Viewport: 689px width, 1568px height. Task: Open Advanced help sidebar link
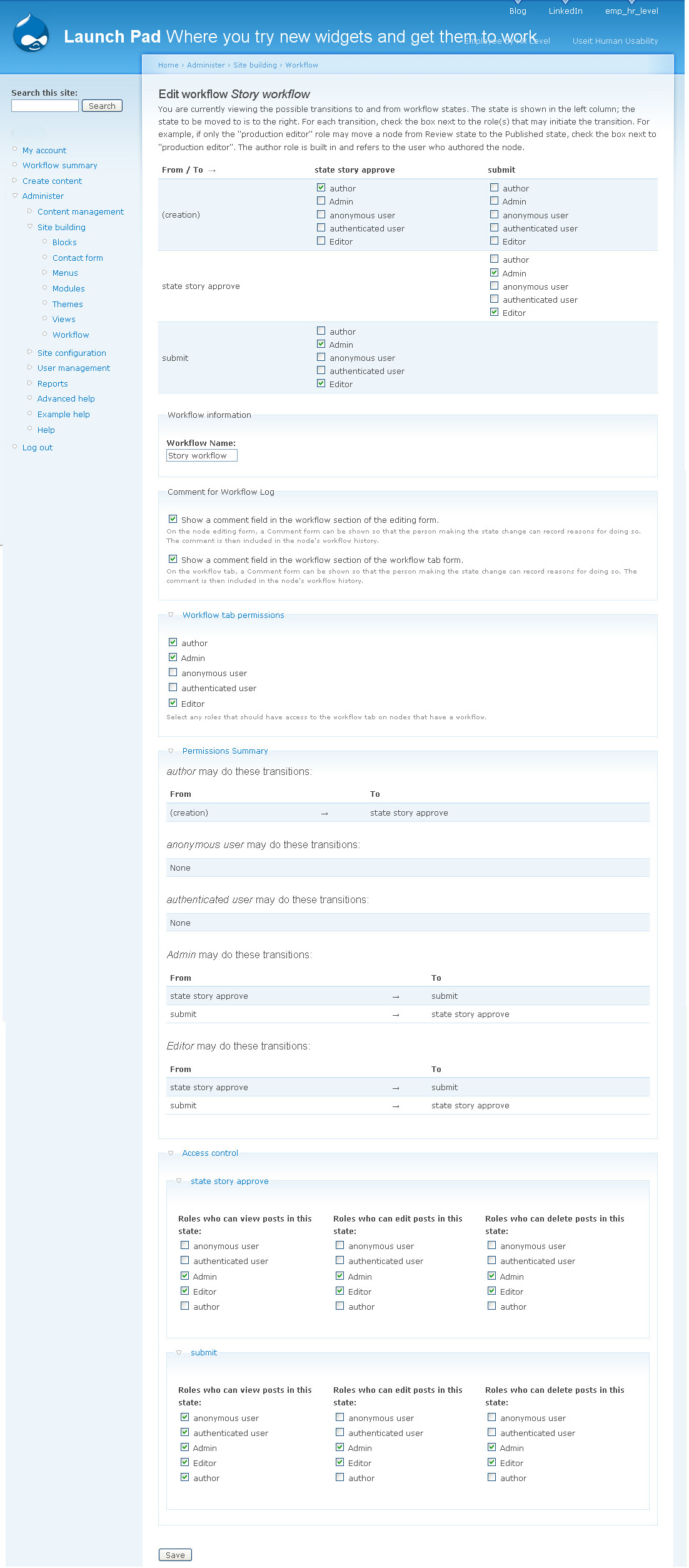pyautogui.click(x=66, y=399)
